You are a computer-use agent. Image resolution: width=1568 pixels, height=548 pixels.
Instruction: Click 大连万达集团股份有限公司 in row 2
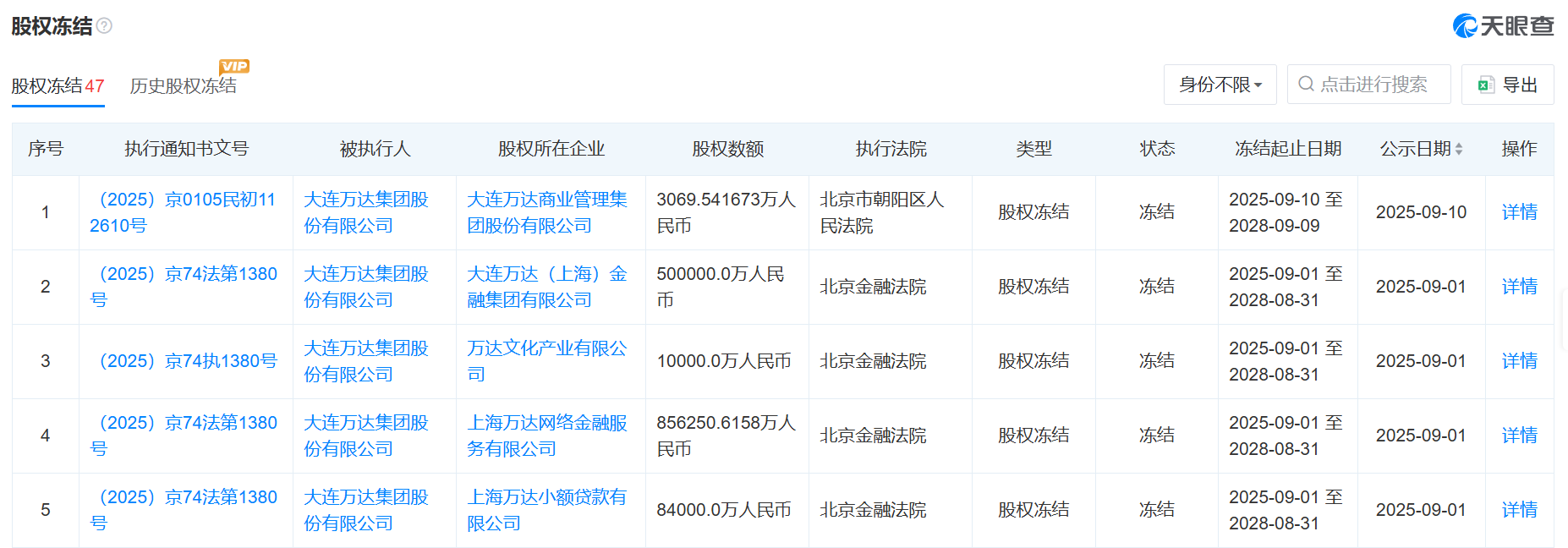[365, 287]
